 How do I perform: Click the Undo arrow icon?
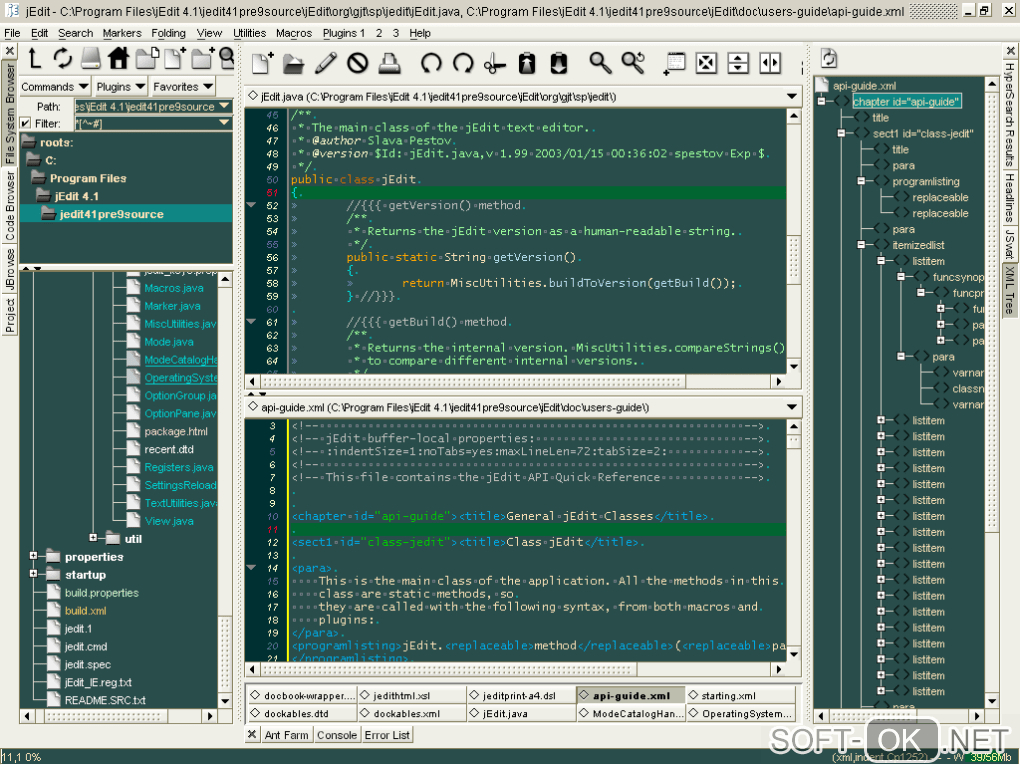431,63
